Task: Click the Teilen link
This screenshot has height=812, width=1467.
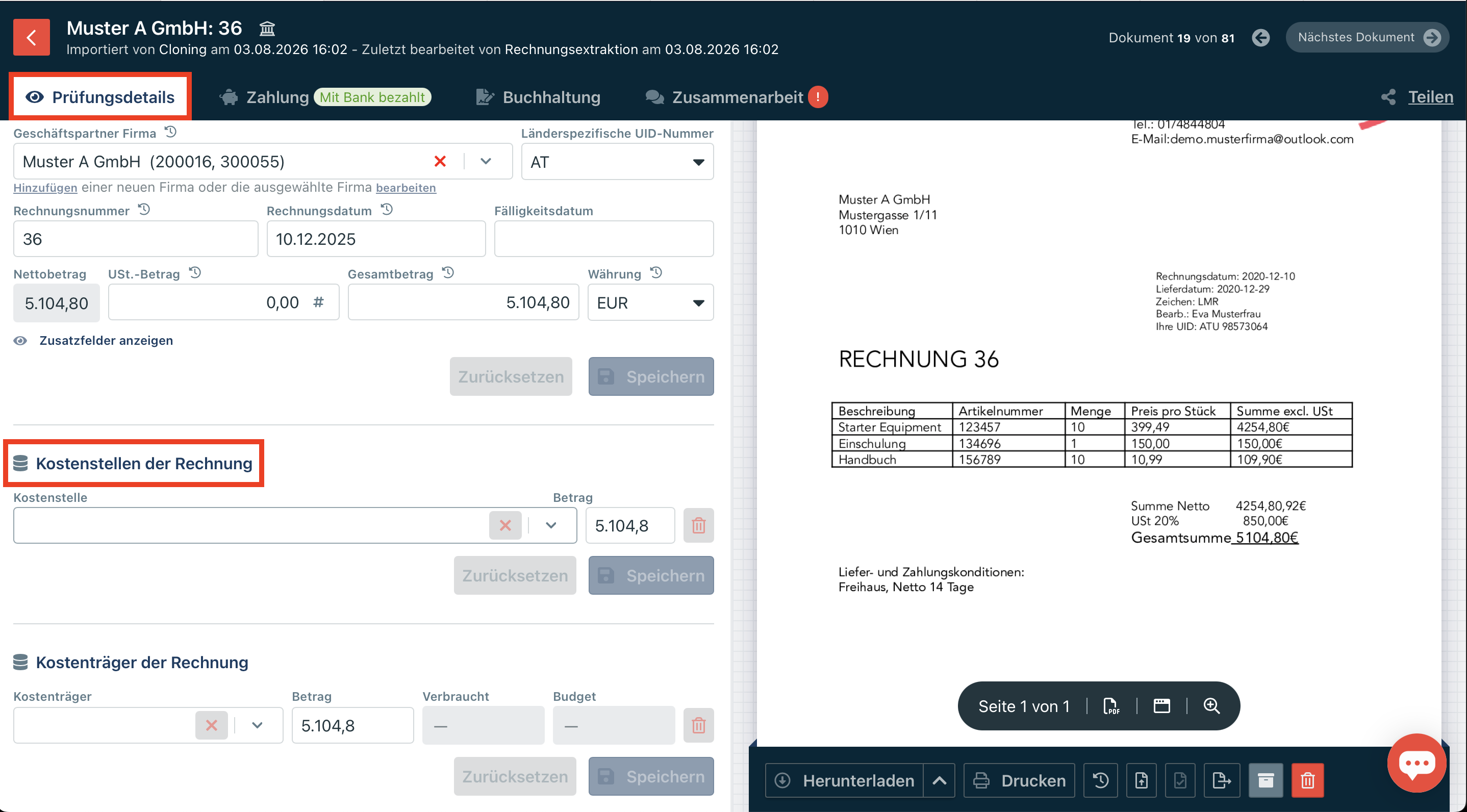Action: [1431, 97]
